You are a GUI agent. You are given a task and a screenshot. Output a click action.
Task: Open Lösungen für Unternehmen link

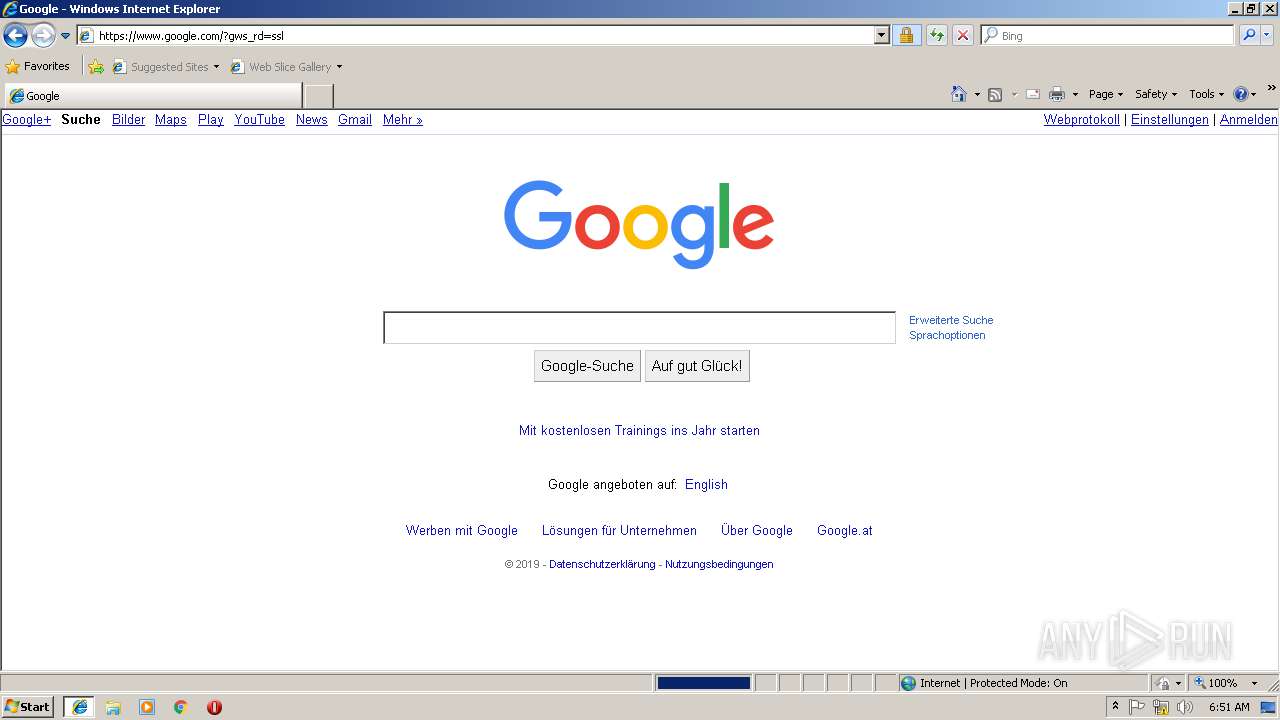[x=619, y=531]
